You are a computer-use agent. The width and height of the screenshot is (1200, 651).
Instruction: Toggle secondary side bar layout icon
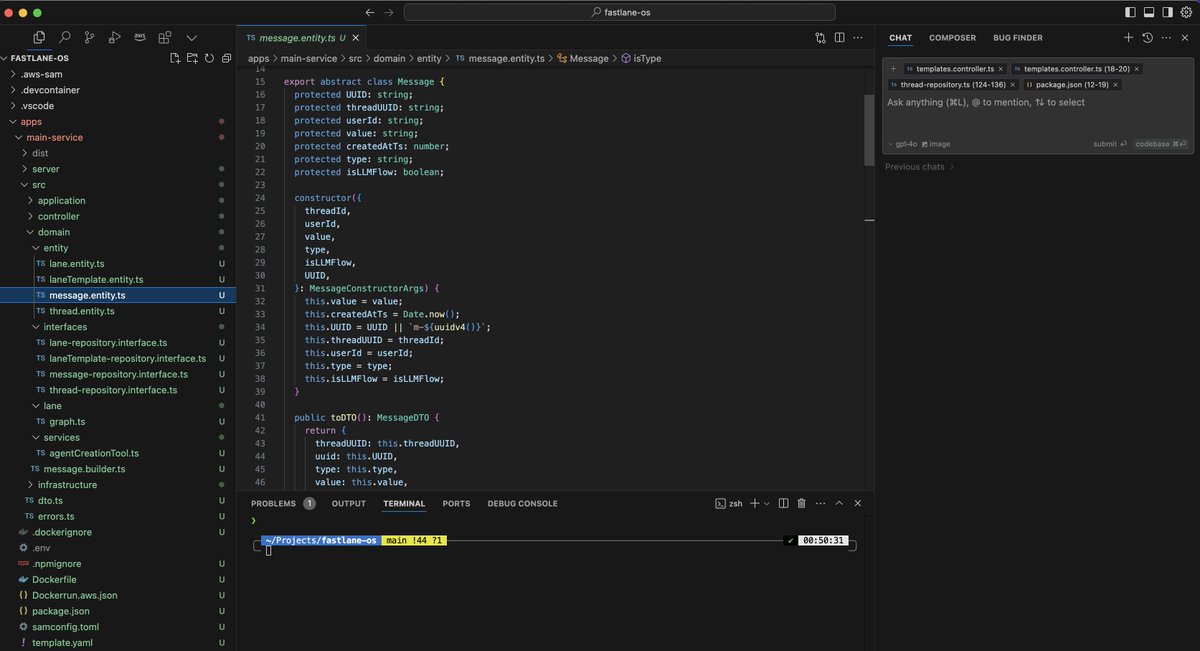point(1167,12)
